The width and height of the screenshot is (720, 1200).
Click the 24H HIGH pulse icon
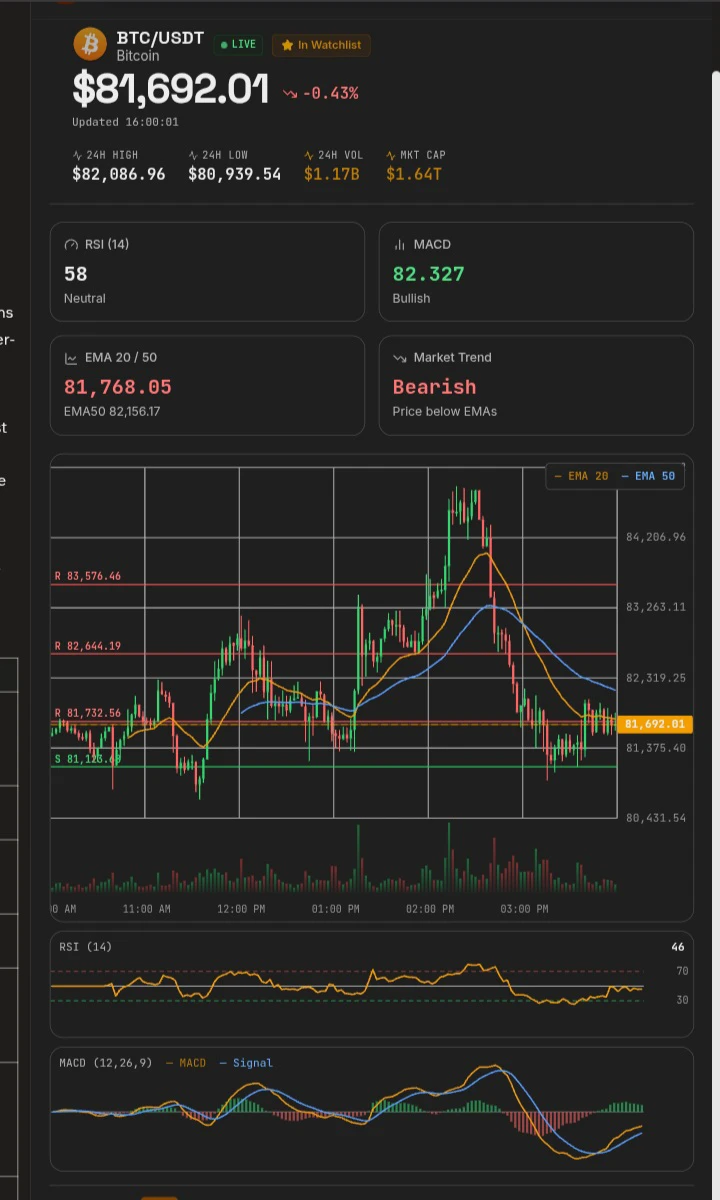77,156
